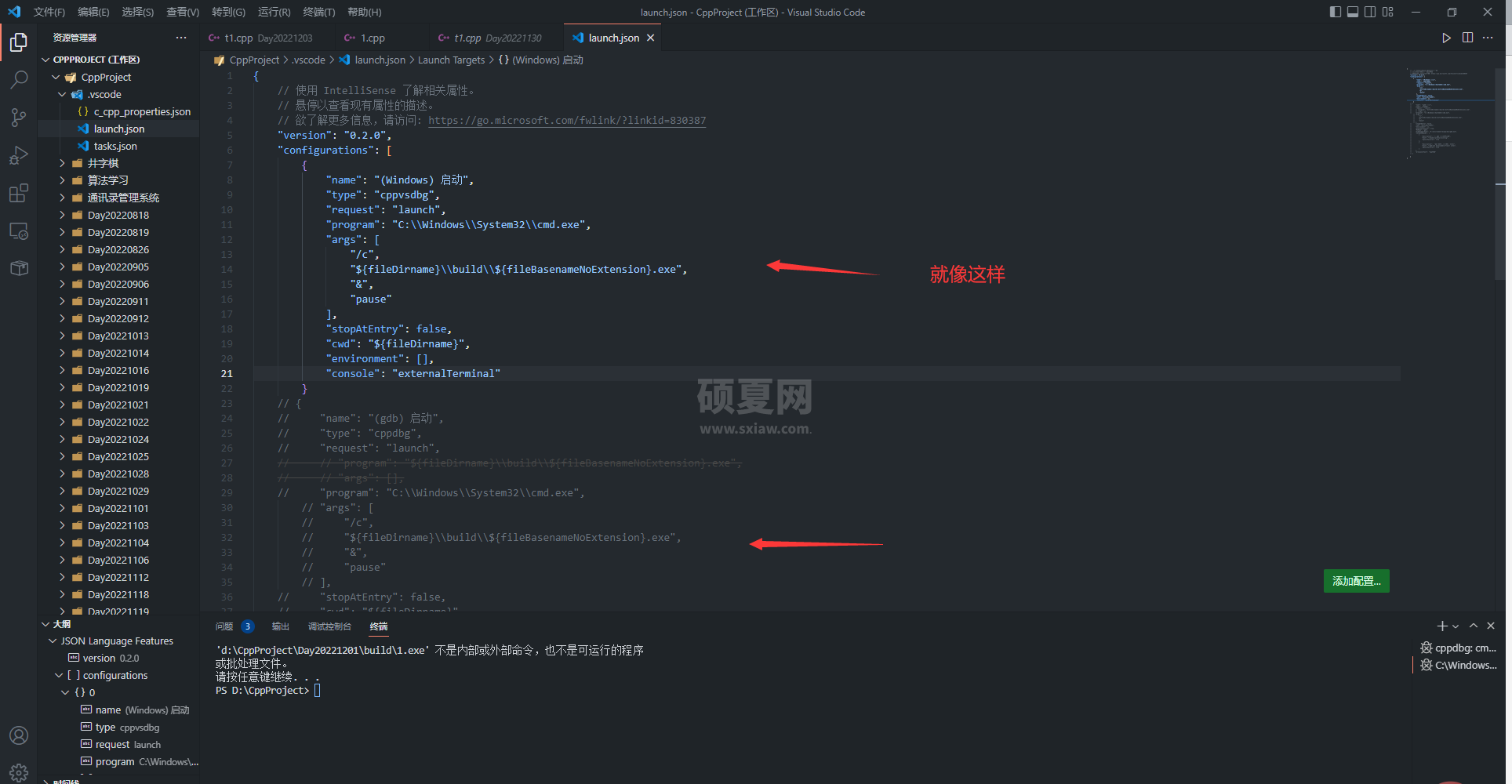Open the Search view icon
The height and width of the screenshot is (784, 1512).
[x=19, y=80]
